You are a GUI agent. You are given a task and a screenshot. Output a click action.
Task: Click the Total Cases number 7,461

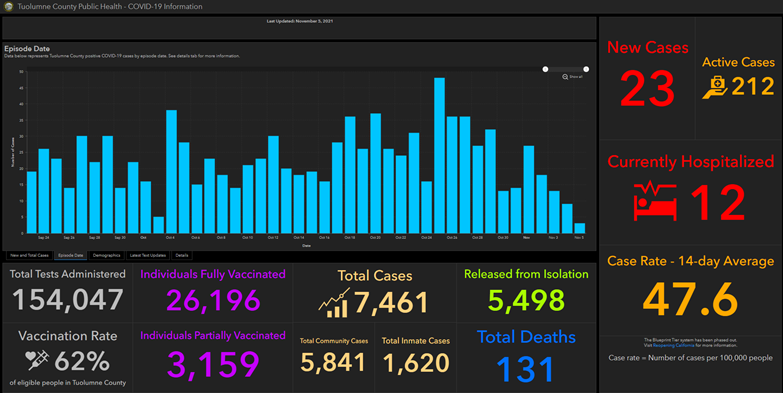391,303
